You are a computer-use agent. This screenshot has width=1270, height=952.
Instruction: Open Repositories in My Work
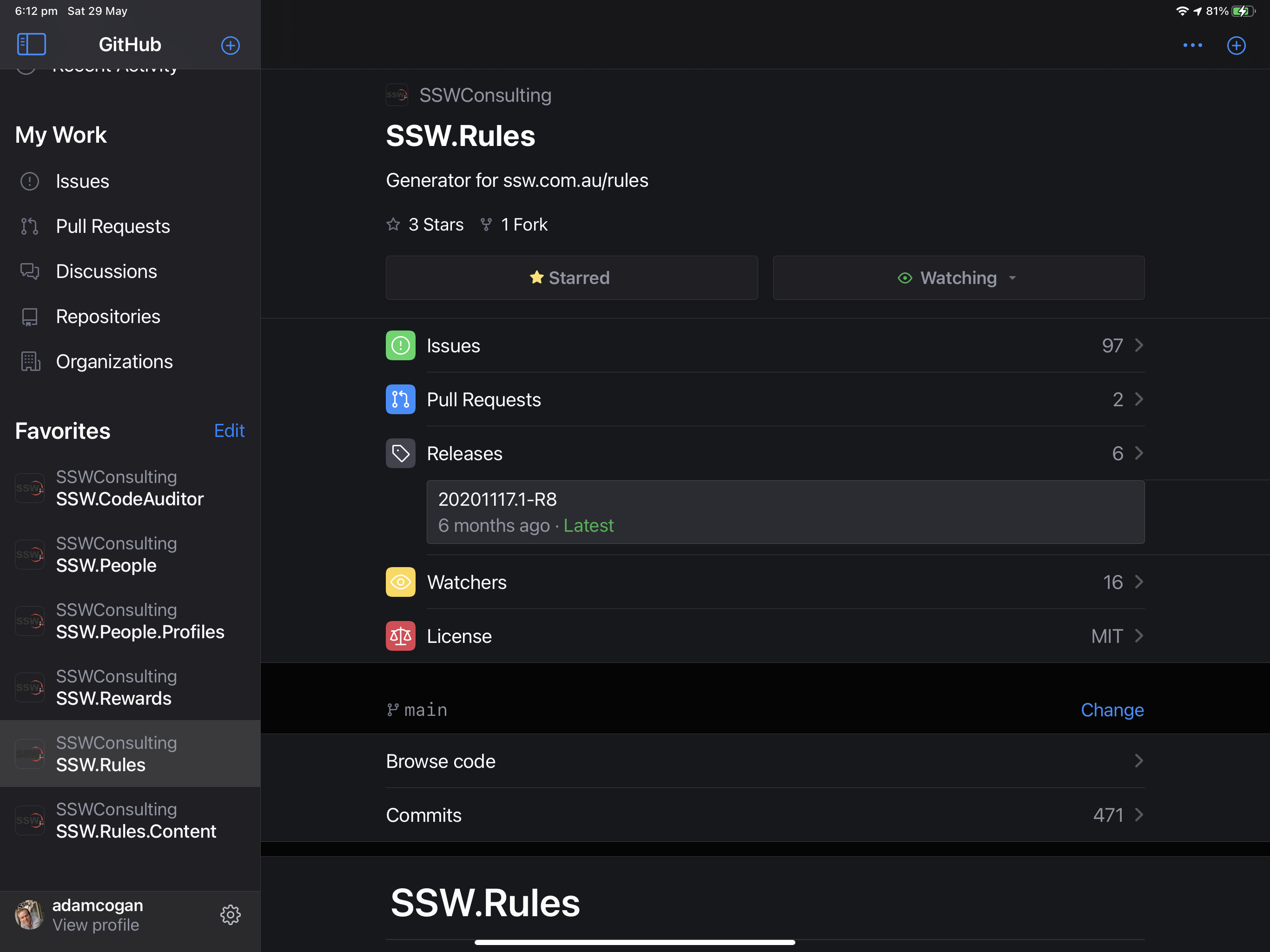130,317
